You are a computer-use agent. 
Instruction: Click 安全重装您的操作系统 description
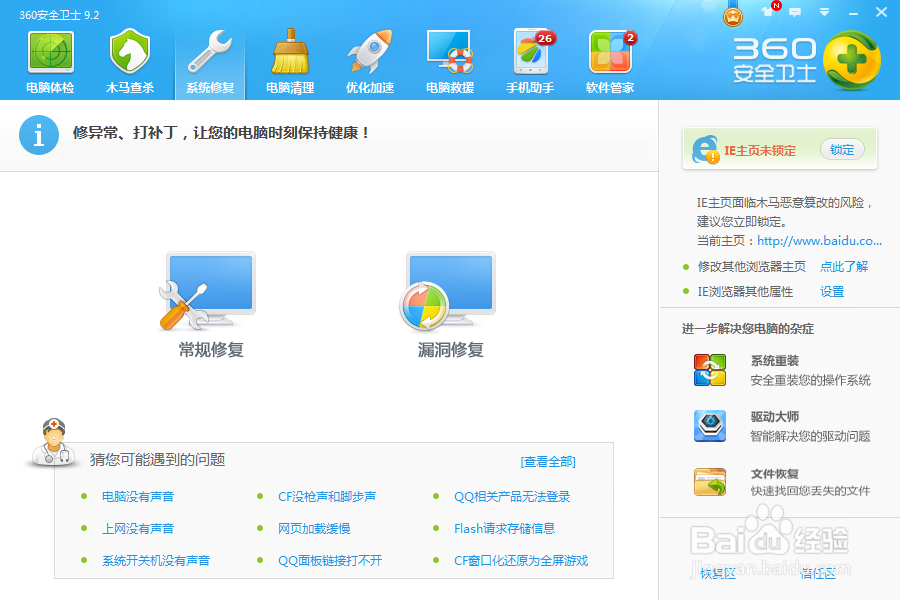(810, 380)
